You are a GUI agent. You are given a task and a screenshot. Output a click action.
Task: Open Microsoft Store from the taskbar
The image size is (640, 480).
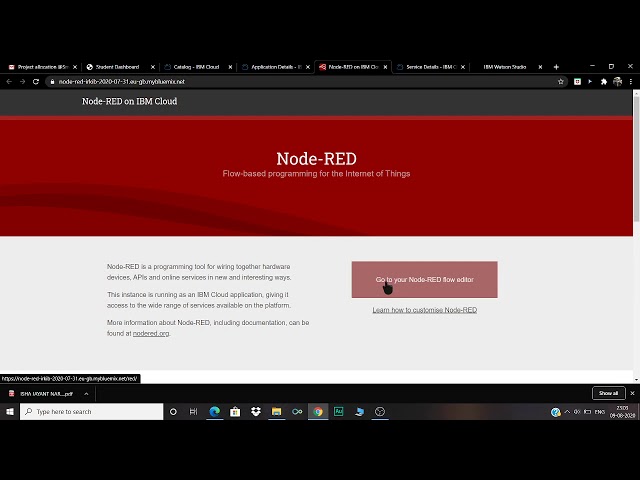(x=235, y=411)
